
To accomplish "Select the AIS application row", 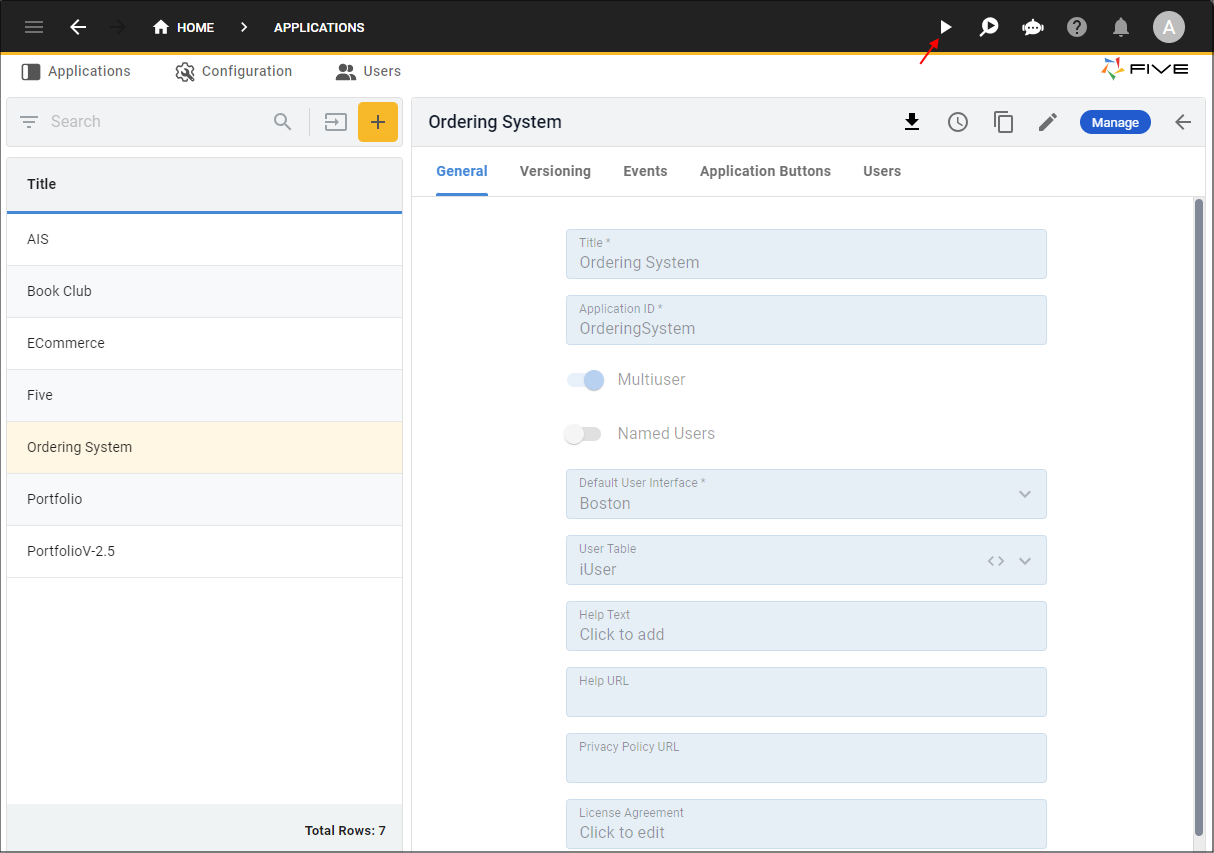I will tap(204, 240).
